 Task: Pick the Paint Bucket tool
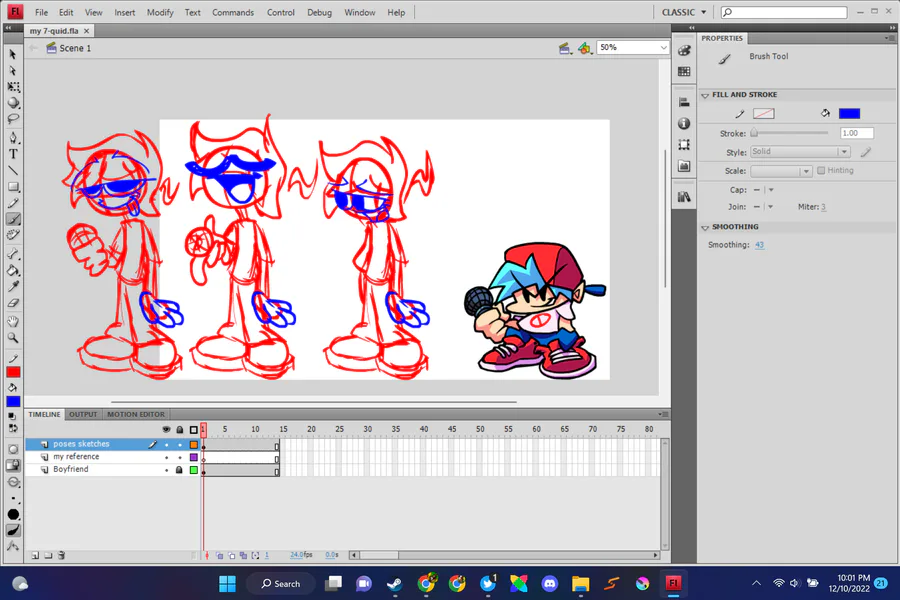pyautogui.click(x=13, y=270)
